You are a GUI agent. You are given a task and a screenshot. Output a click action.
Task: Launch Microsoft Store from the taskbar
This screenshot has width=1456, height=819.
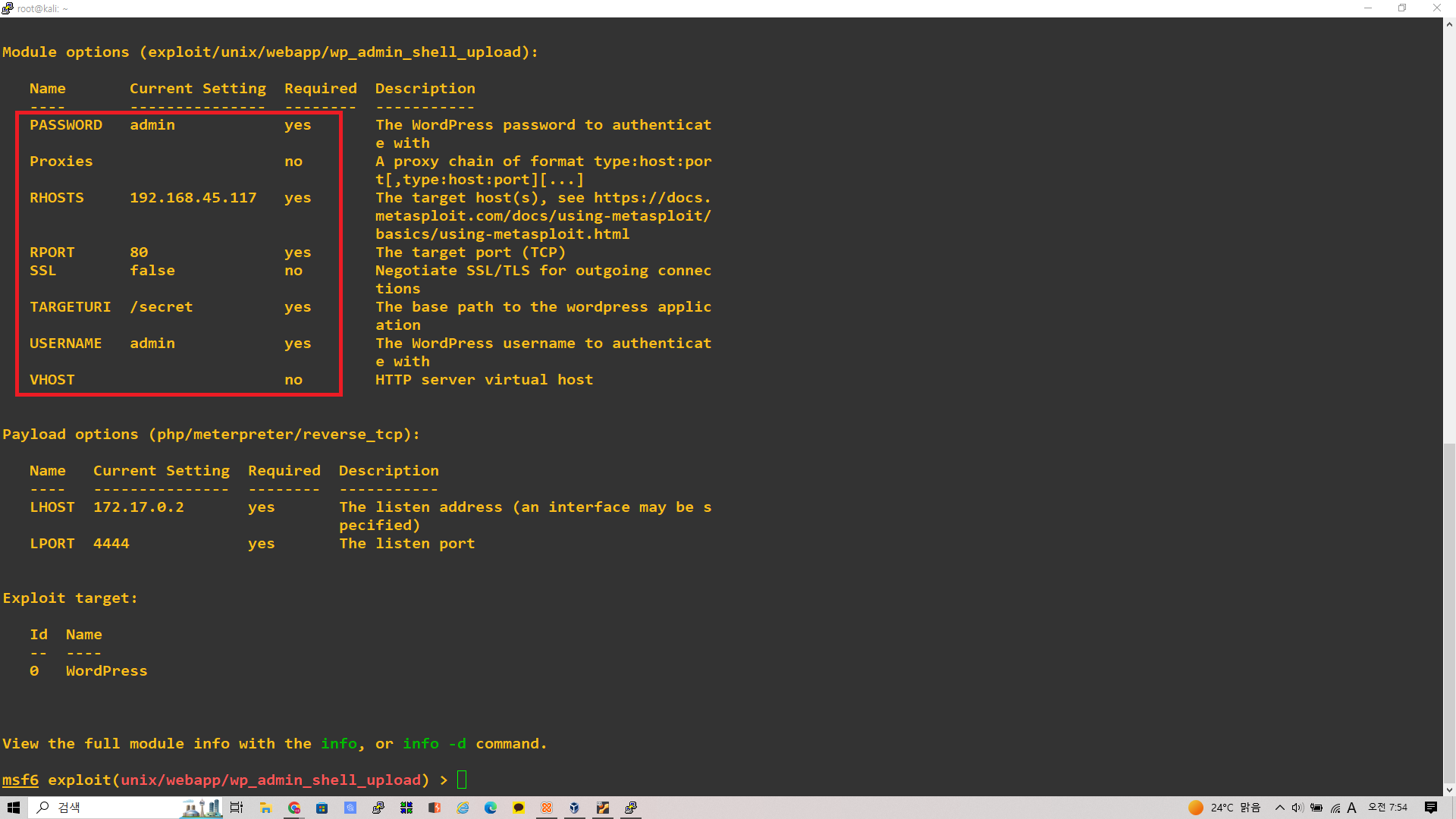322,808
